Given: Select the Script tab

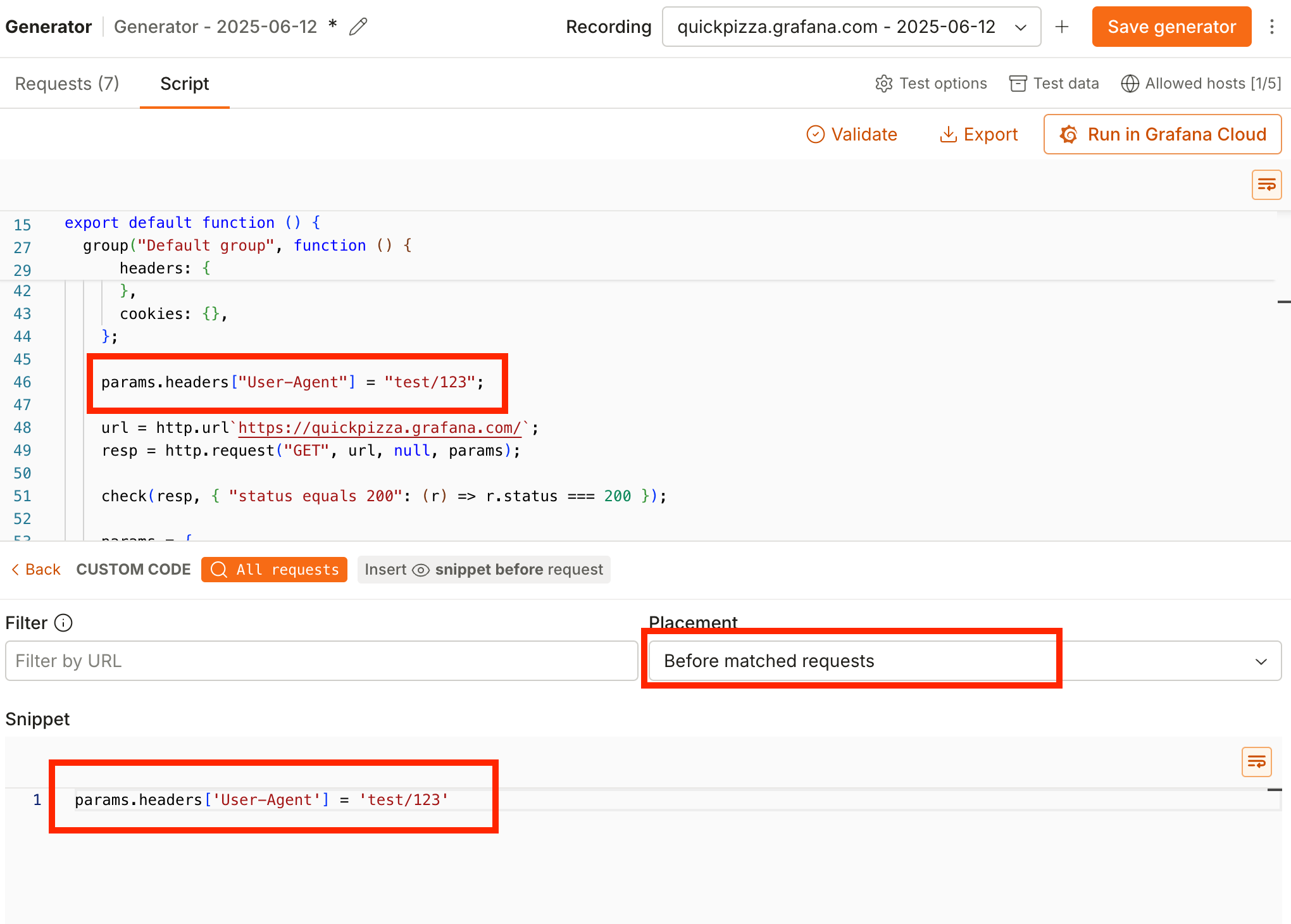Looking at the screenshot, I should click(184, 84).
